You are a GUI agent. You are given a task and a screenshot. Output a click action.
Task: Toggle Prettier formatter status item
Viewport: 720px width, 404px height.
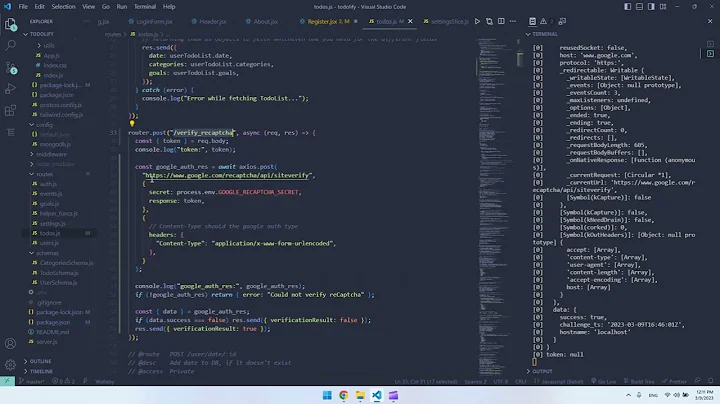(x=674, y=381)
